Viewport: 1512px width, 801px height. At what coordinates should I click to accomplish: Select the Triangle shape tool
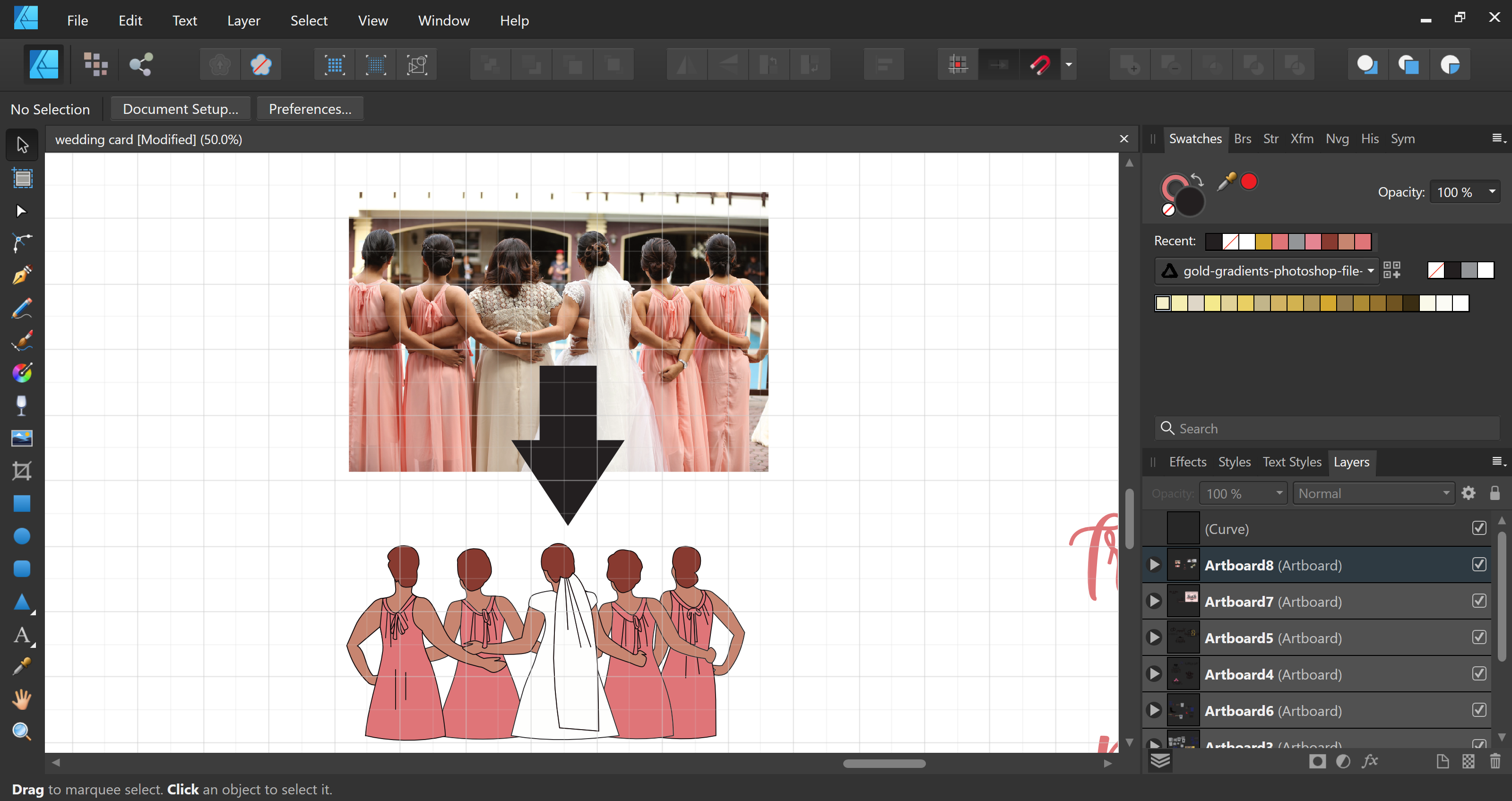22,602
